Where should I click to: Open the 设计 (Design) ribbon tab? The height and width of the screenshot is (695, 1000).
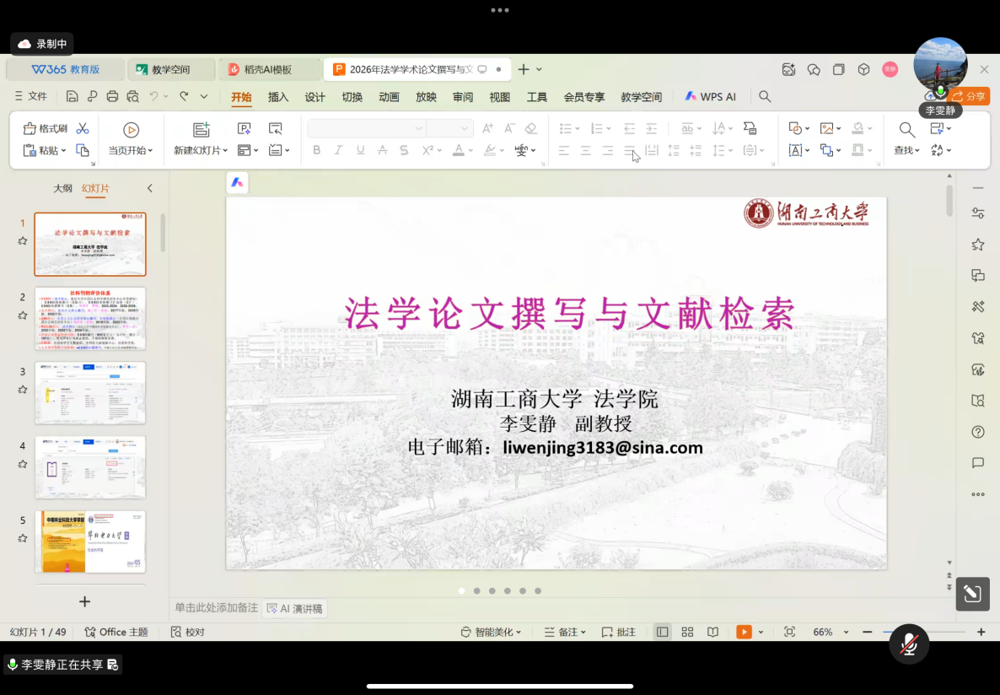(315, 97)
